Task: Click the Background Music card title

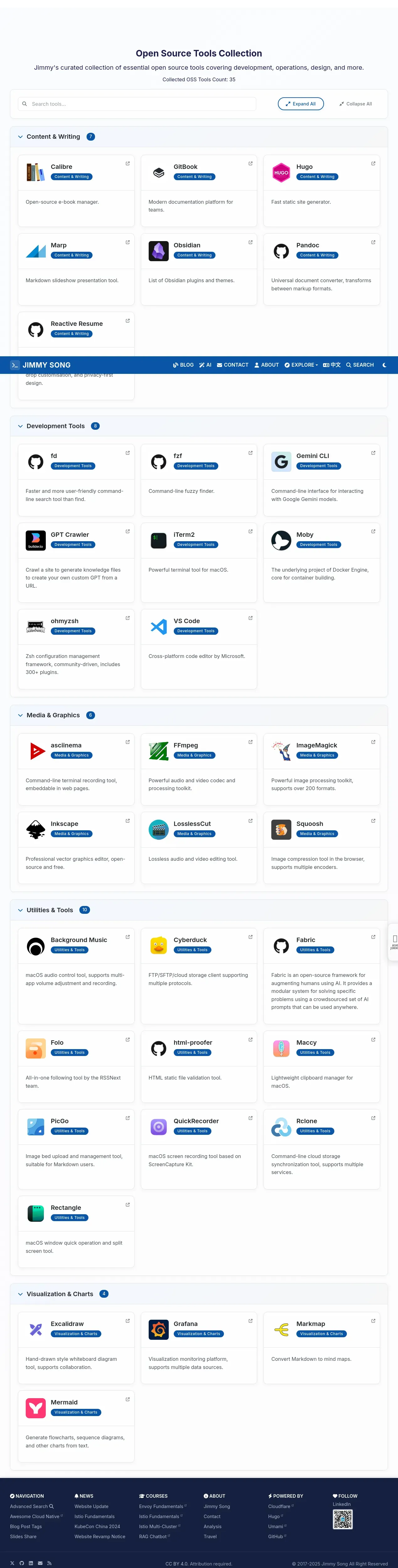Action: (x=78, y=940)
